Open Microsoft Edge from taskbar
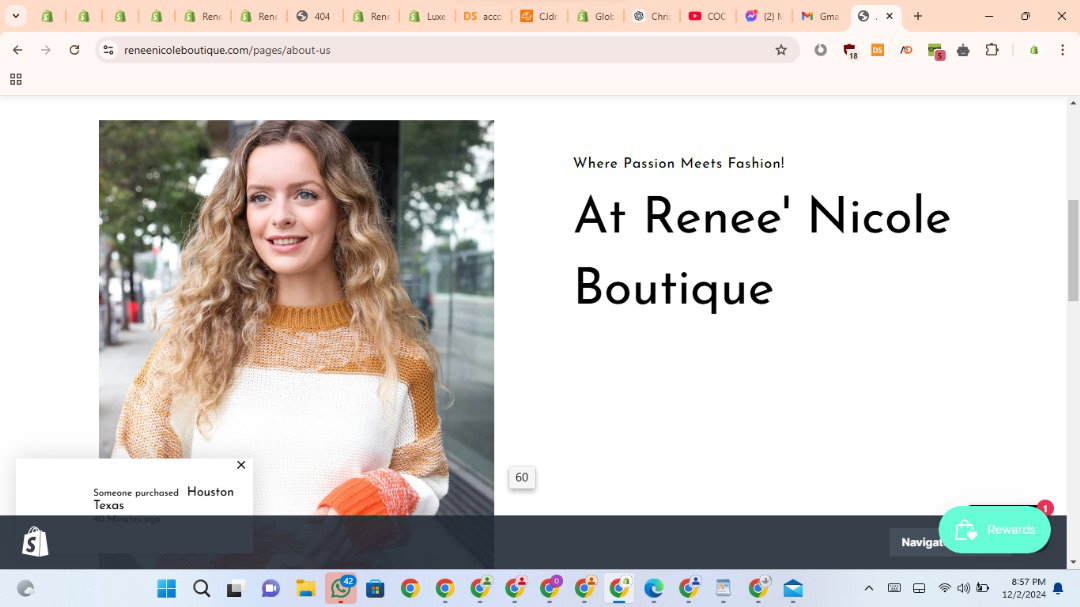Screen dimensions: 1080x607 pyautogui.click(x=654, y=588)
